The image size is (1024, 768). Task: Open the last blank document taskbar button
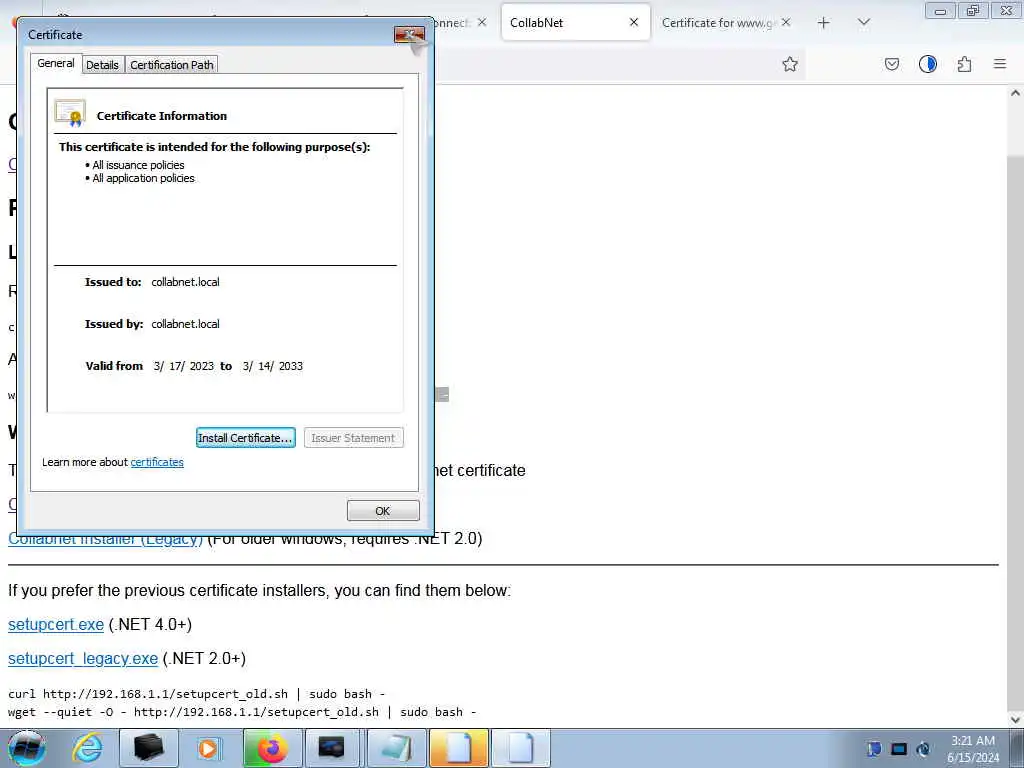tap(520, 748)
